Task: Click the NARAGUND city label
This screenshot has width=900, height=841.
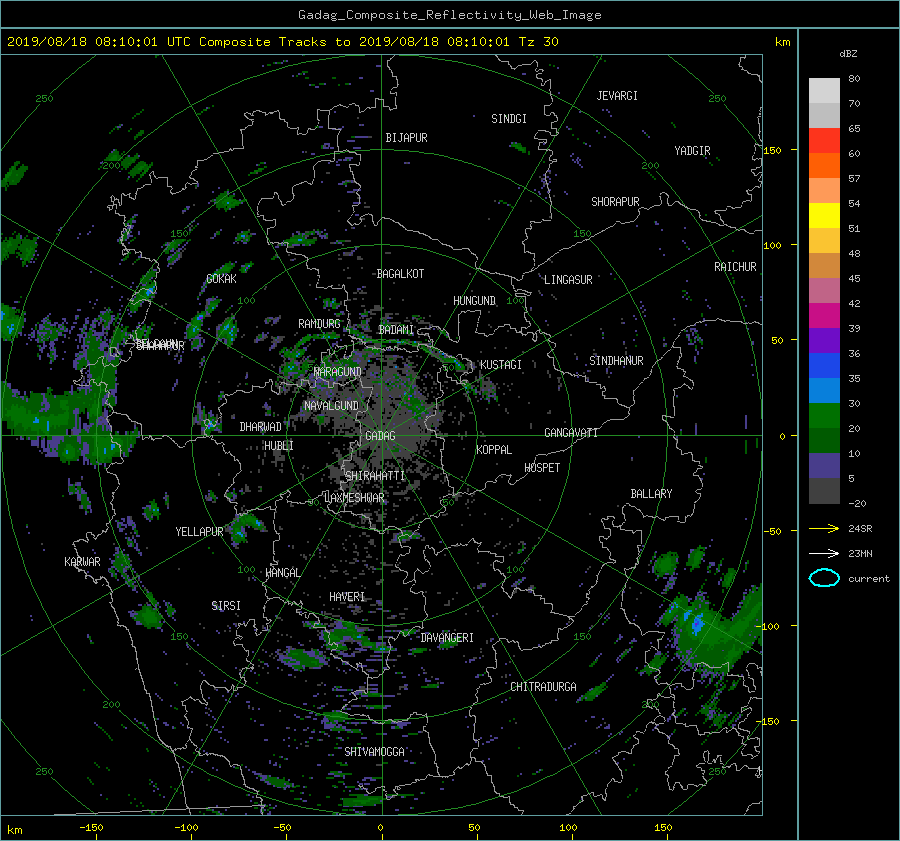Action: [338, 372]
